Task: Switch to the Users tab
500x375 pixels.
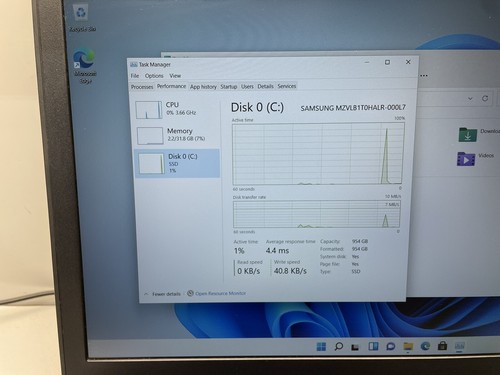Action: click(247, 86)
